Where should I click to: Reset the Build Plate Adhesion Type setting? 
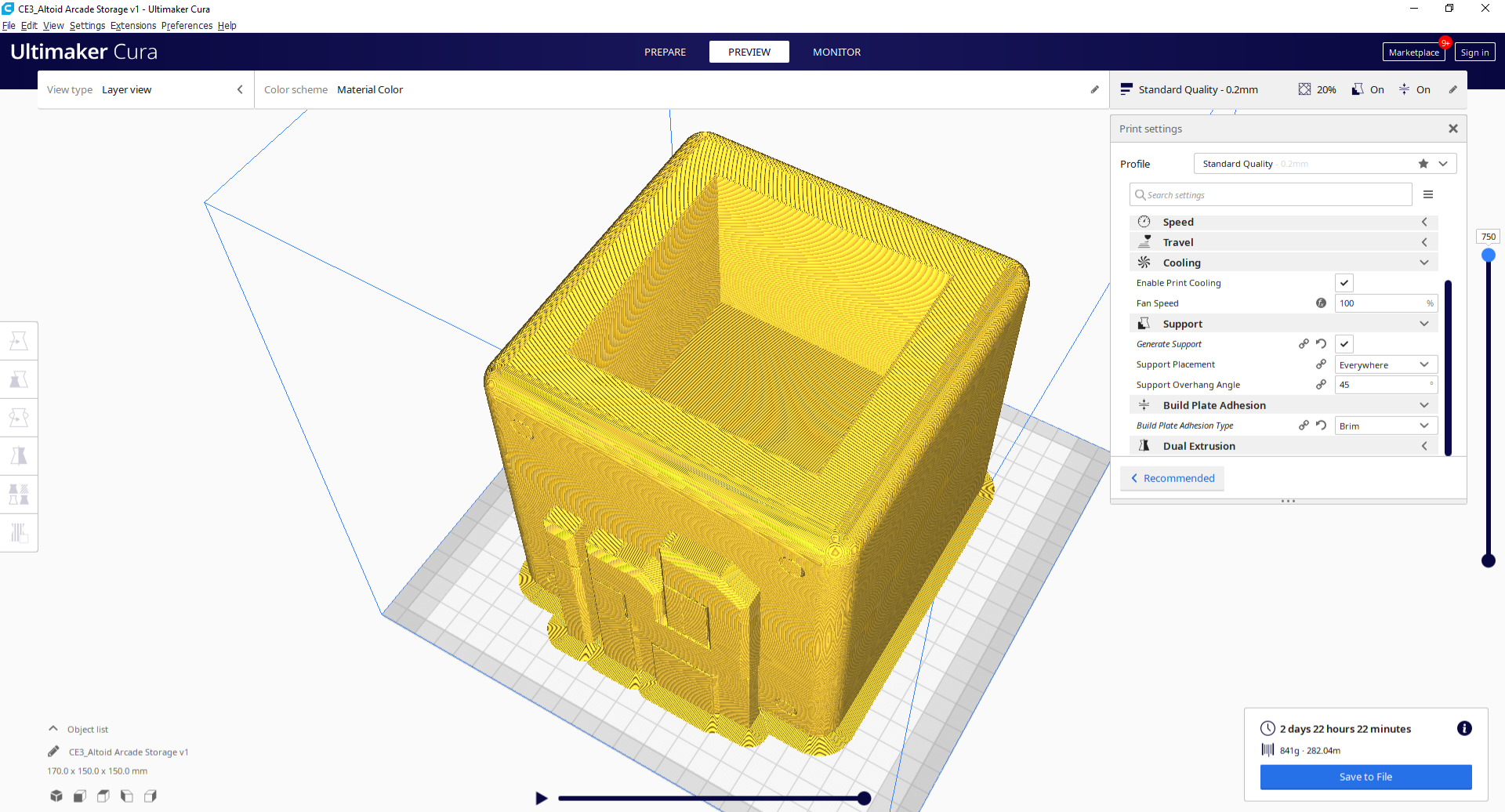[1321, 426]
